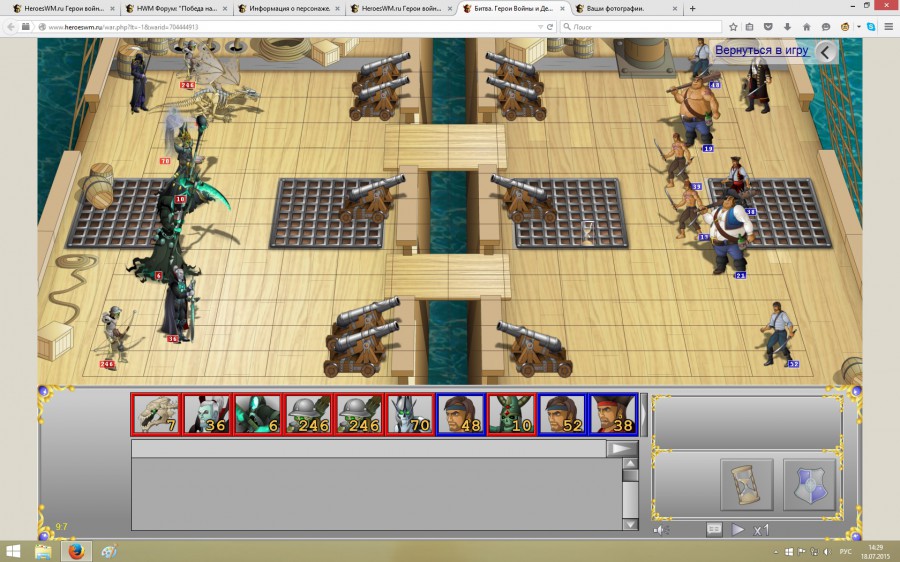This screenshot has height=562, width=900.
Task: Open the Firefox hamburger menu
Action: (x=889, y=27)
